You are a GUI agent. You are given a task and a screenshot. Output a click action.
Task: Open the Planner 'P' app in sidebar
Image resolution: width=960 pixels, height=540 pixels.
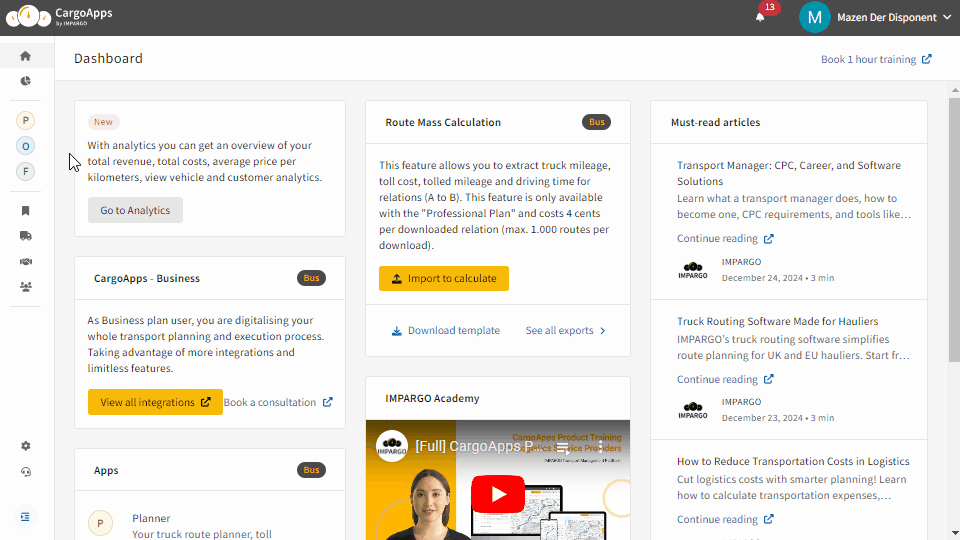click(x=25, y=121)
